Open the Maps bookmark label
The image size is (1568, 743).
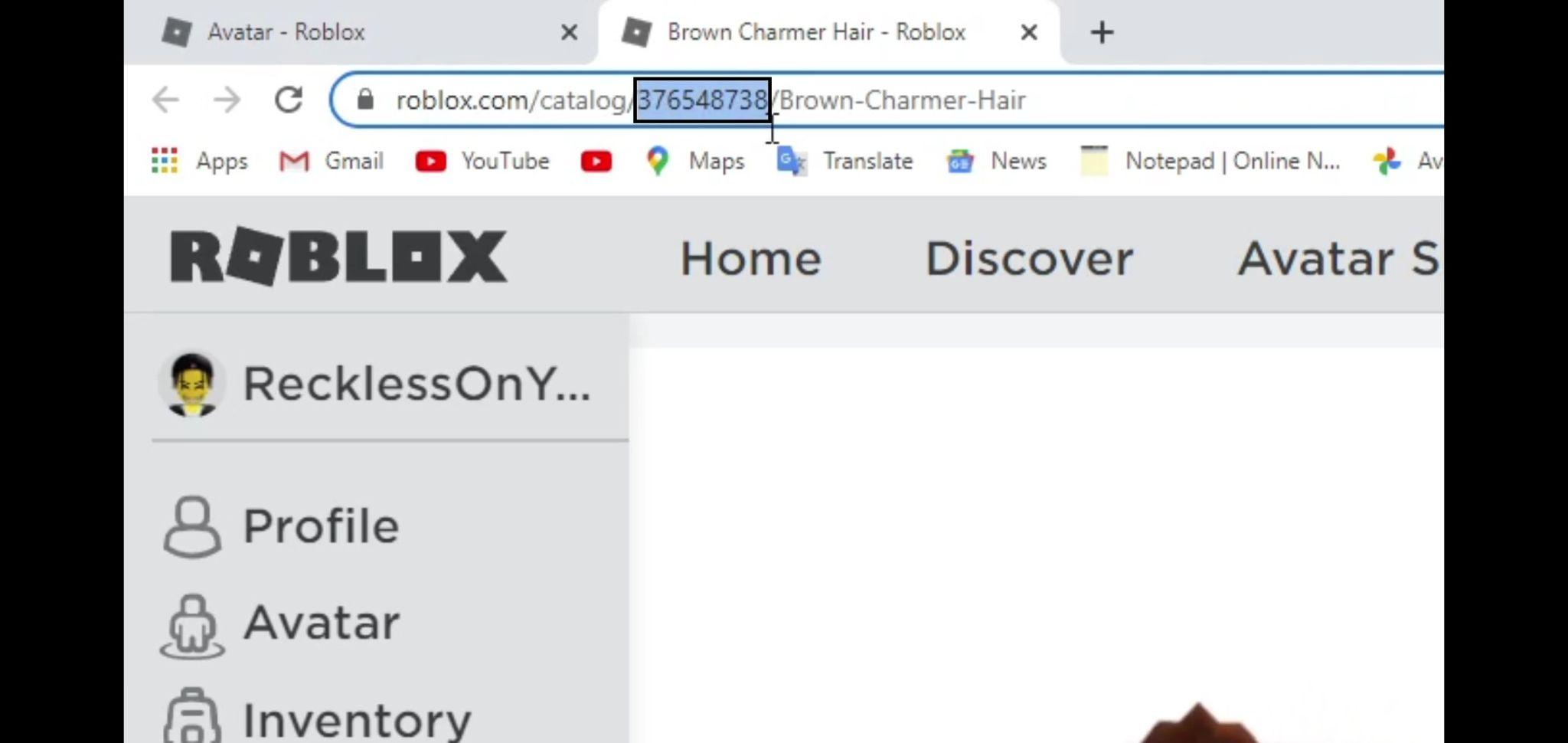pyautogui.click(x=717, y=161)
